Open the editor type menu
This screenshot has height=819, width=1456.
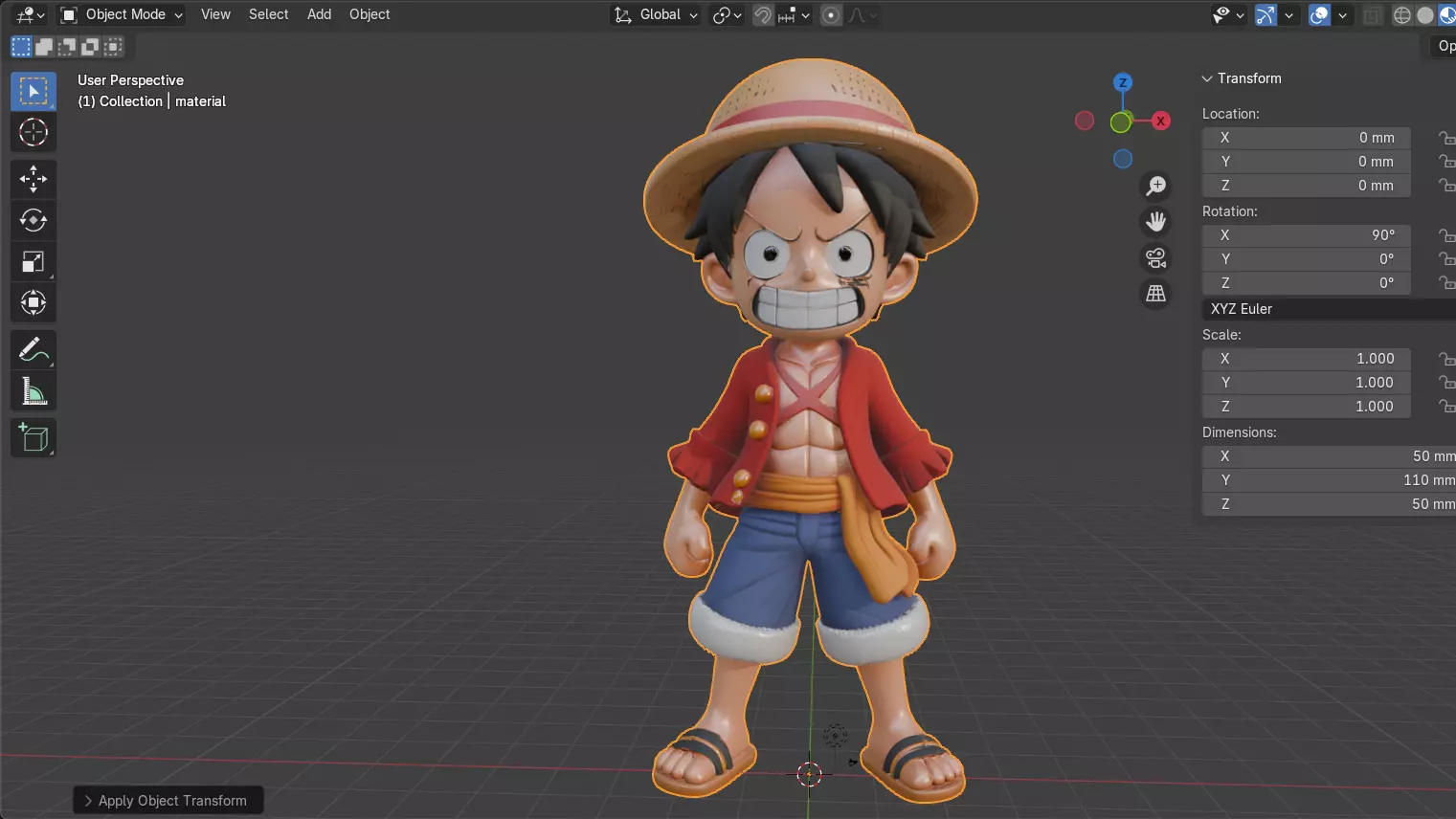pyautogui.click(x=30, y=14)
